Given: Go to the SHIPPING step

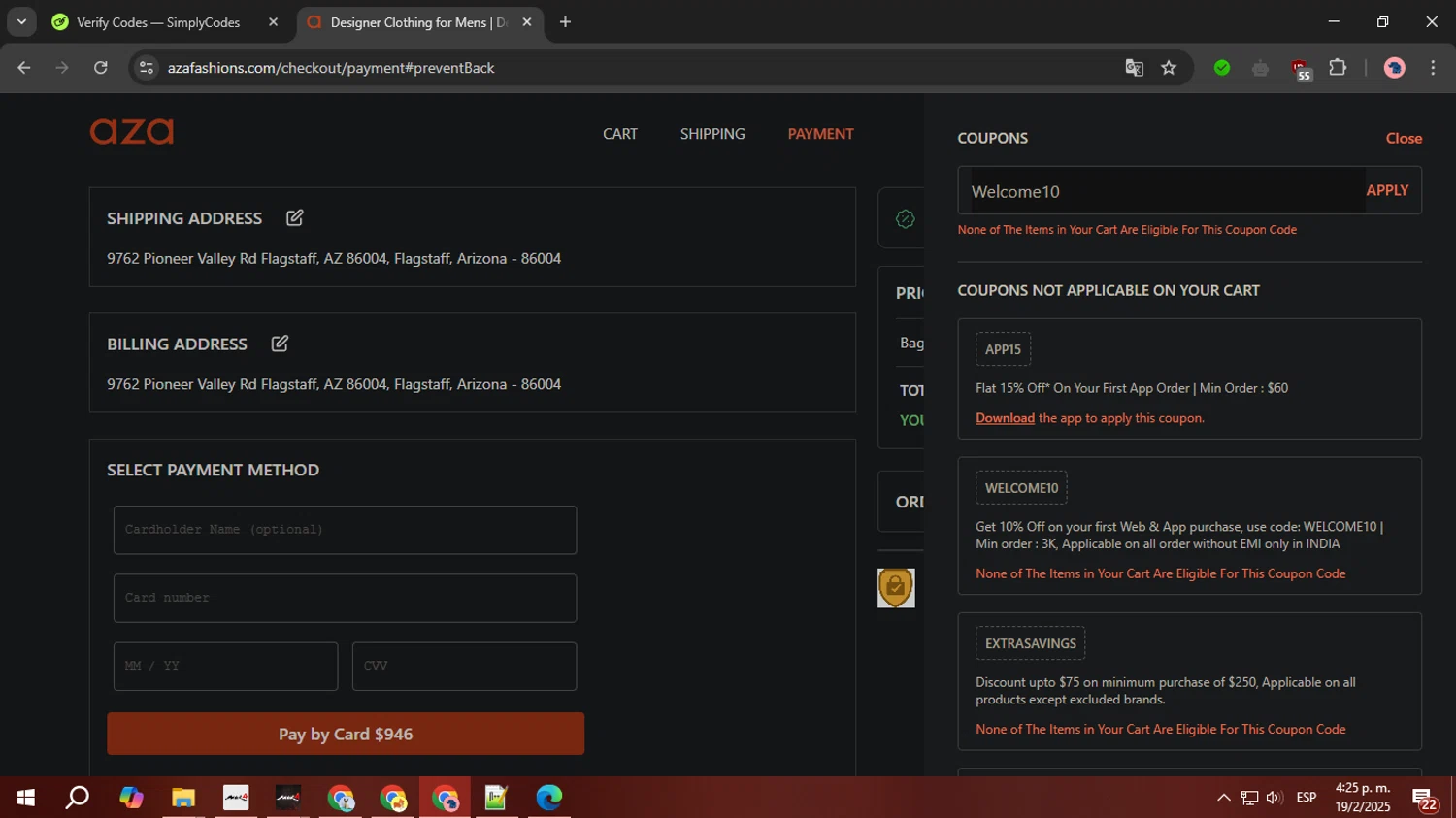Looking at the screenshot, I should click(x=712, y=134).
